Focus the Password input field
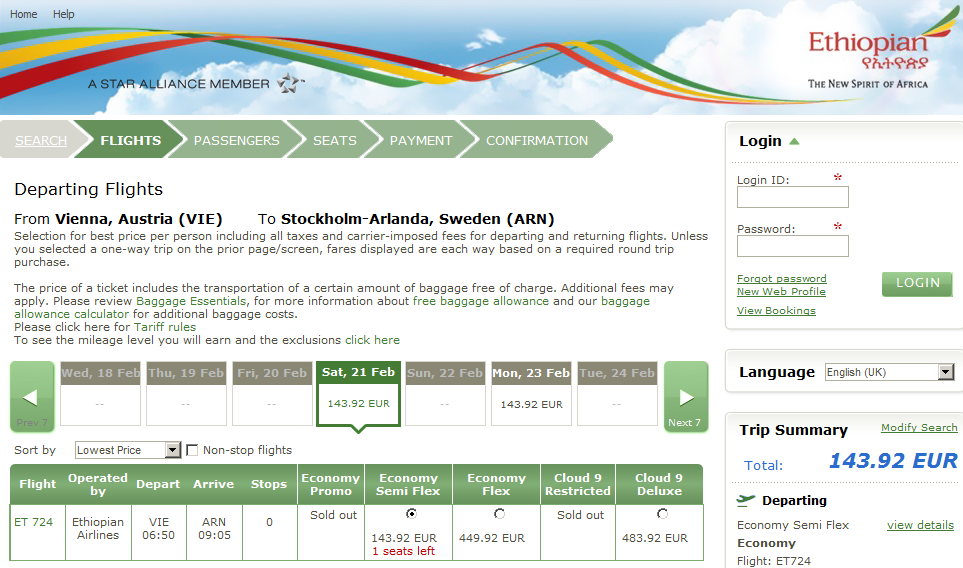The height and width of the screenshot is (568, 963). tap(792, 246)
